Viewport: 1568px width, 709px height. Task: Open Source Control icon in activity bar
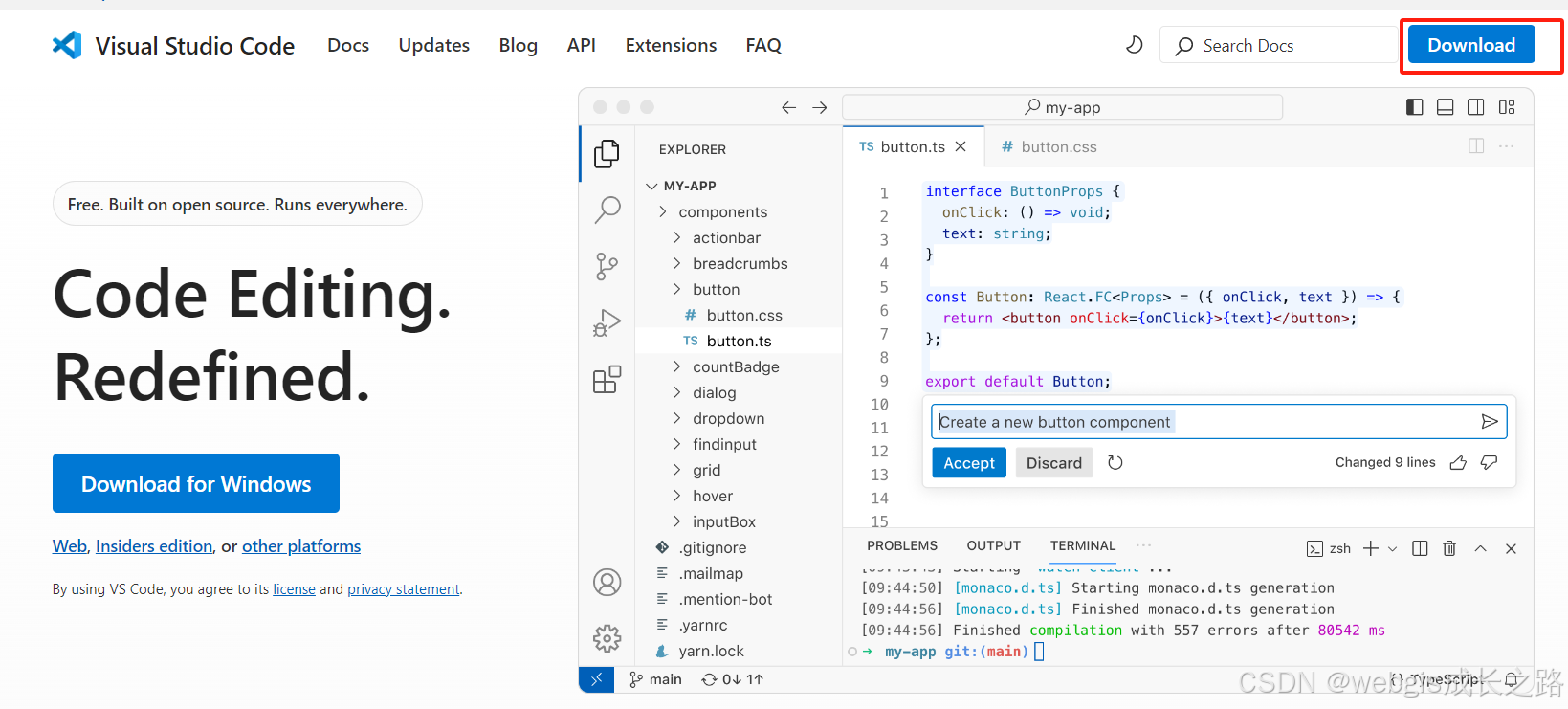[607, 266]
